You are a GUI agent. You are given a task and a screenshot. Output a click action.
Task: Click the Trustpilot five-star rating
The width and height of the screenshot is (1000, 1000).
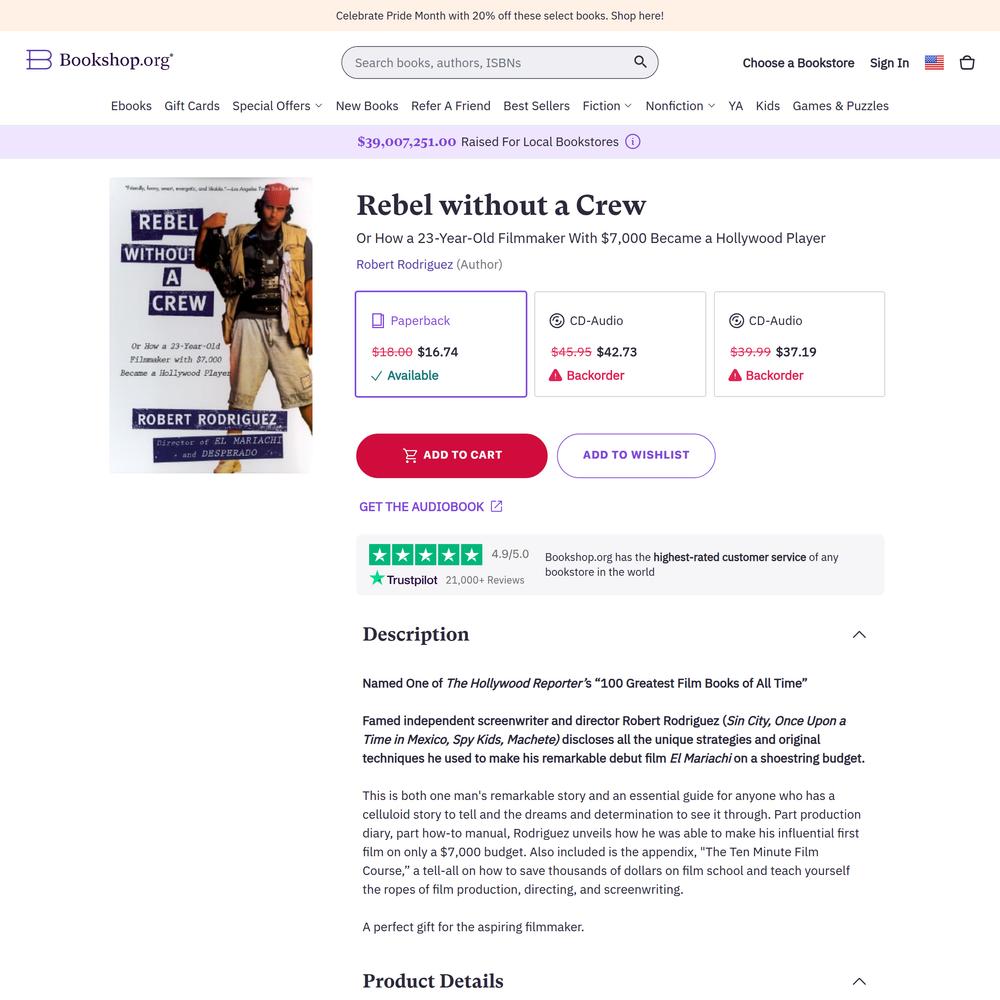point(425,555)
